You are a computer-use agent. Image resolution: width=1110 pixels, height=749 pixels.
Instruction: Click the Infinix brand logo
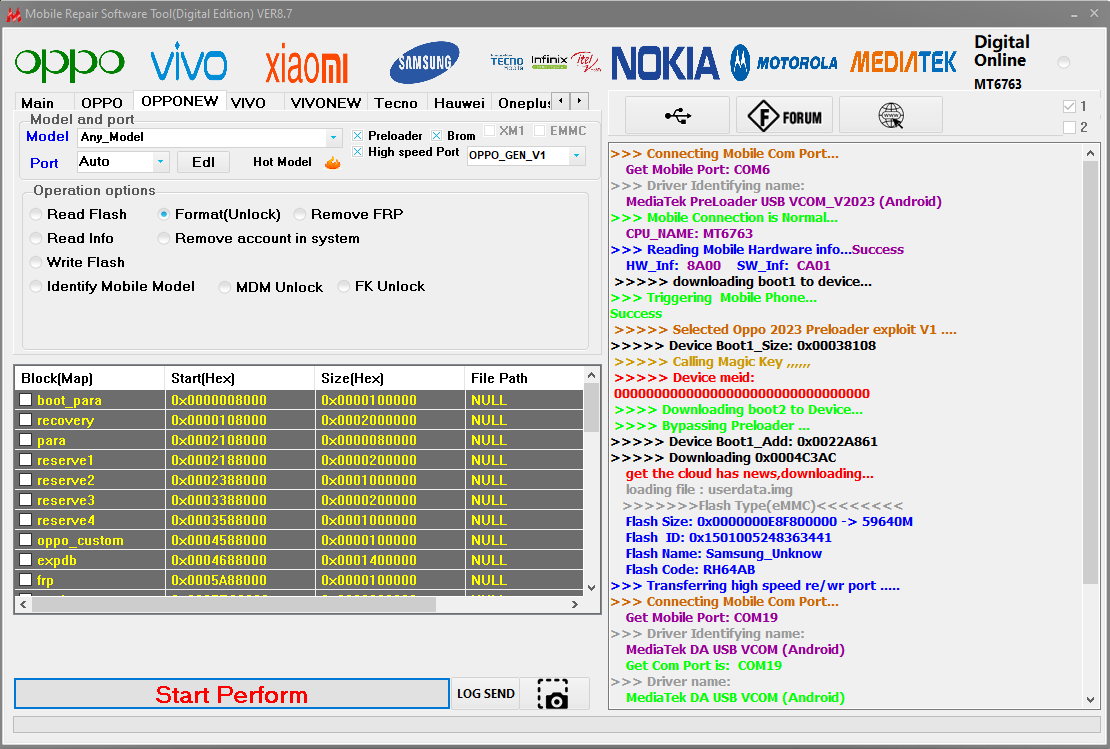coord(549,62)
